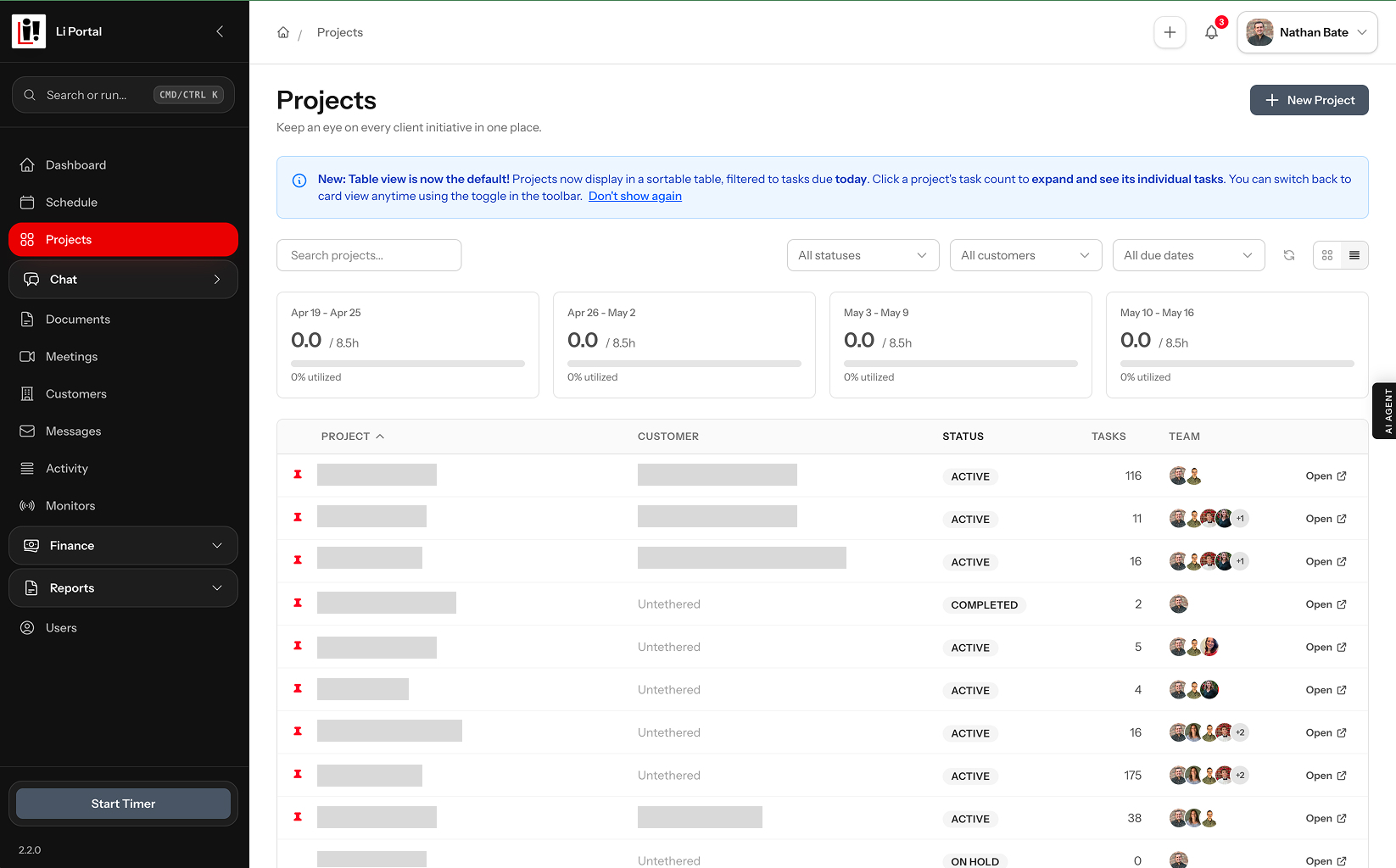This screenshot has width=1396, height=868.
Task: Expand the Finance sidebar section
Action: (123, 546)
